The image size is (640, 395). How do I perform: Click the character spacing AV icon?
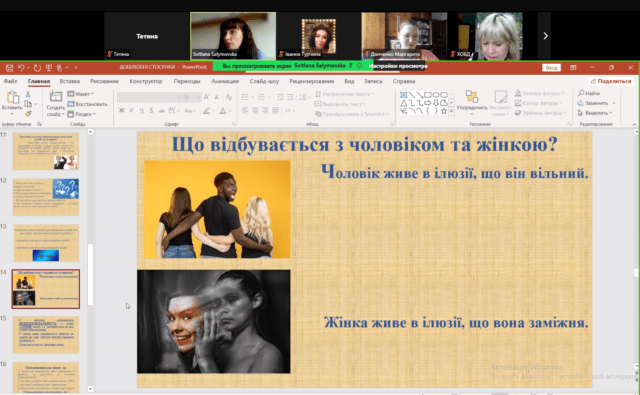pos(172,111)
